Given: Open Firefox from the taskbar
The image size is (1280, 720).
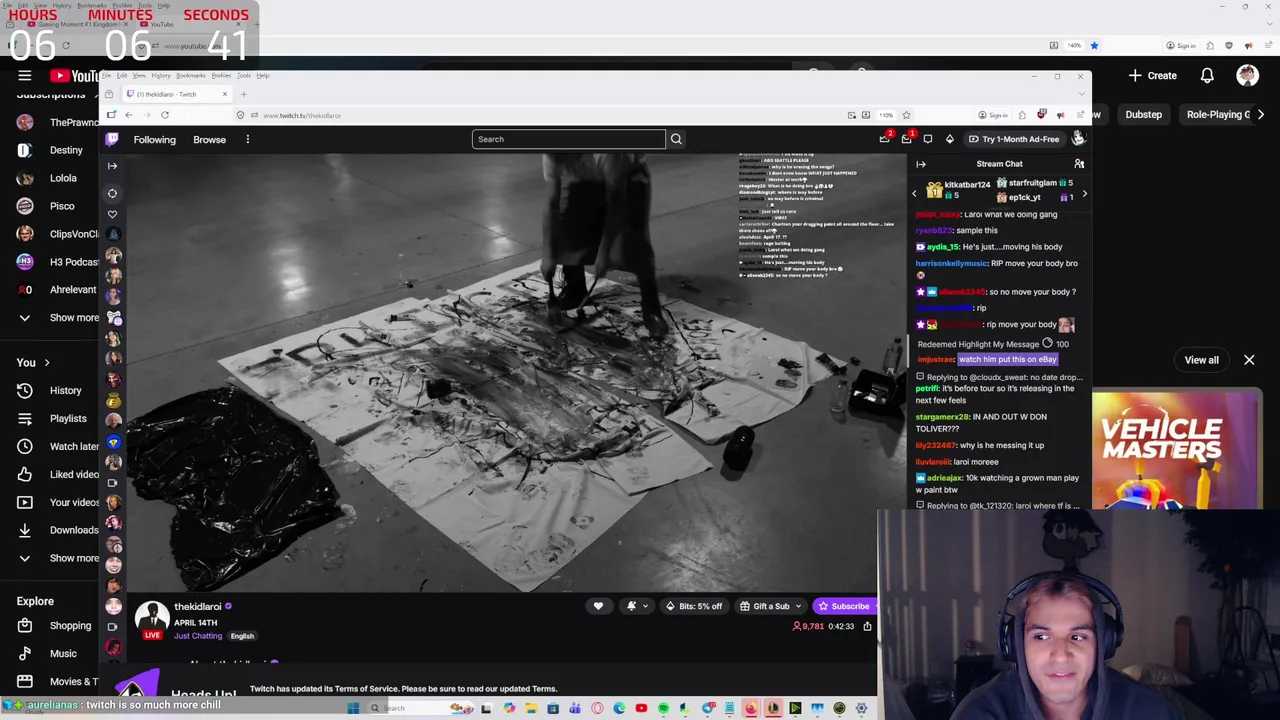Looking at the screenshot, I should tap(751, 708).
